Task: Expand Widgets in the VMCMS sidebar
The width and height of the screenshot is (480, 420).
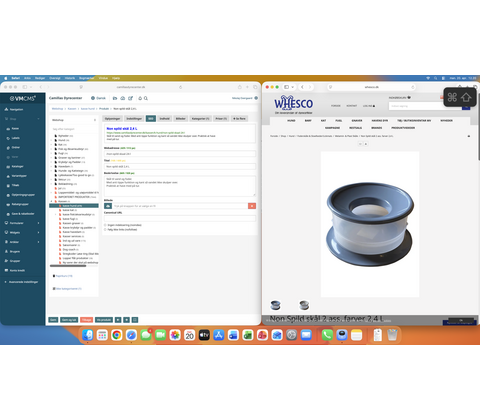Action: click(x=38, y=233)
